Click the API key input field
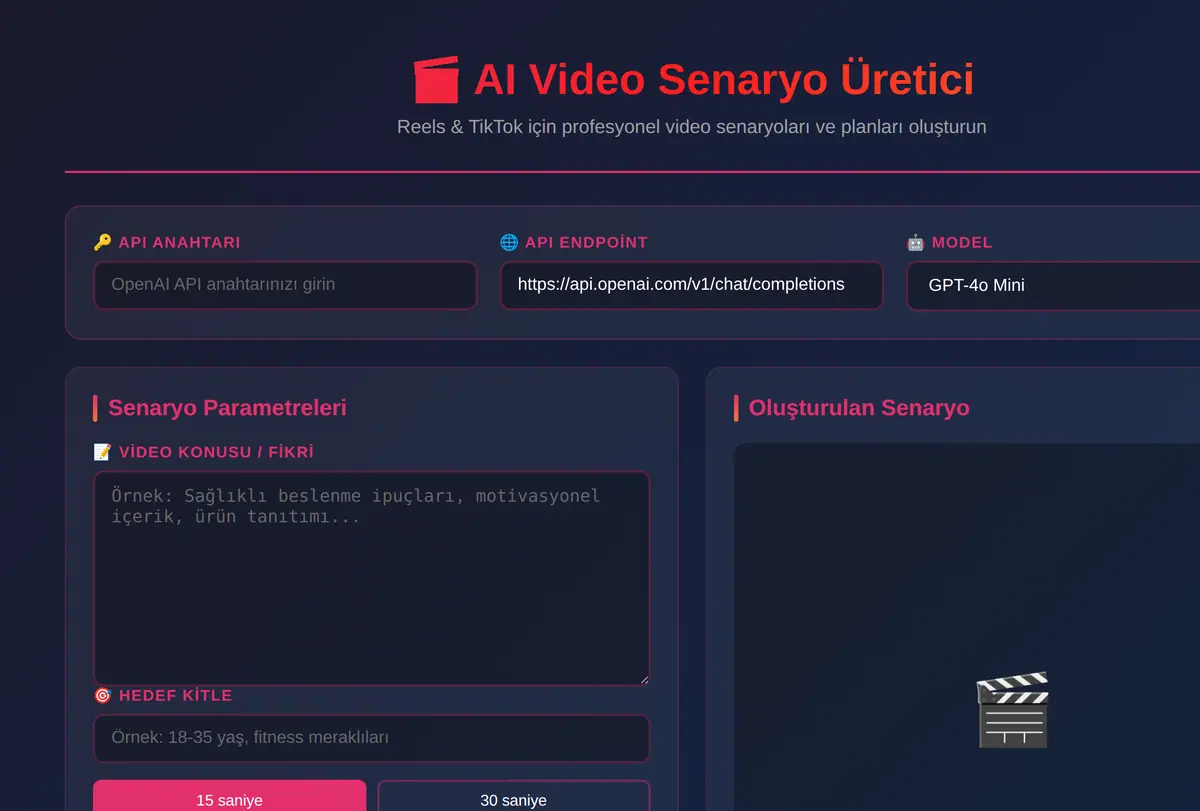 click(x=285, y=285)
